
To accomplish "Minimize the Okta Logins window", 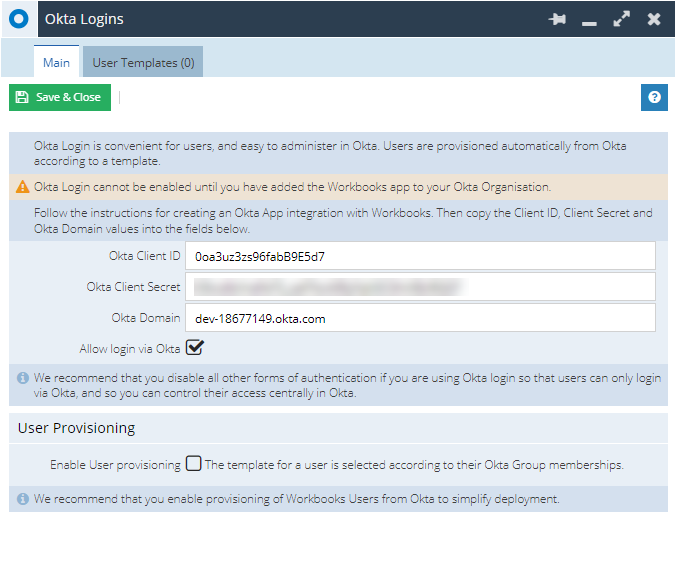I will tap(589, 23).
